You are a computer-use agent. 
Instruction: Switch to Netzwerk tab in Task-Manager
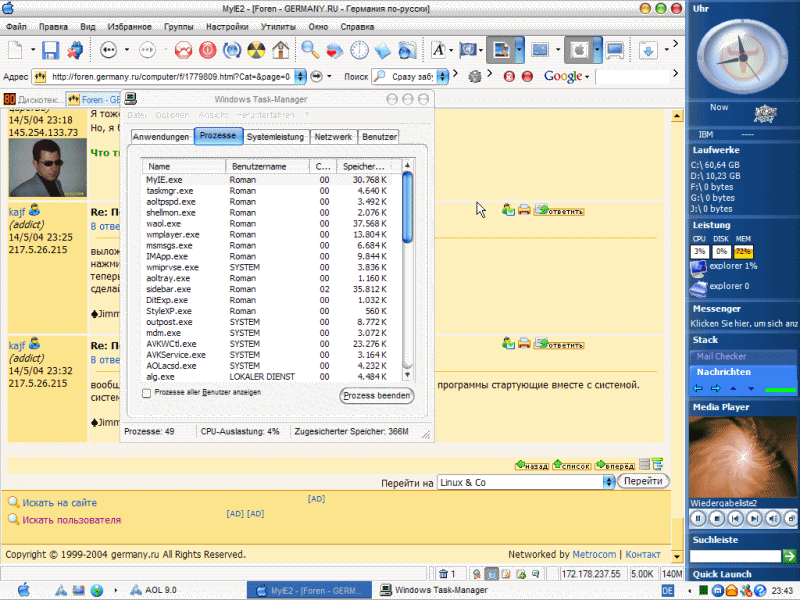coord(333,137)
